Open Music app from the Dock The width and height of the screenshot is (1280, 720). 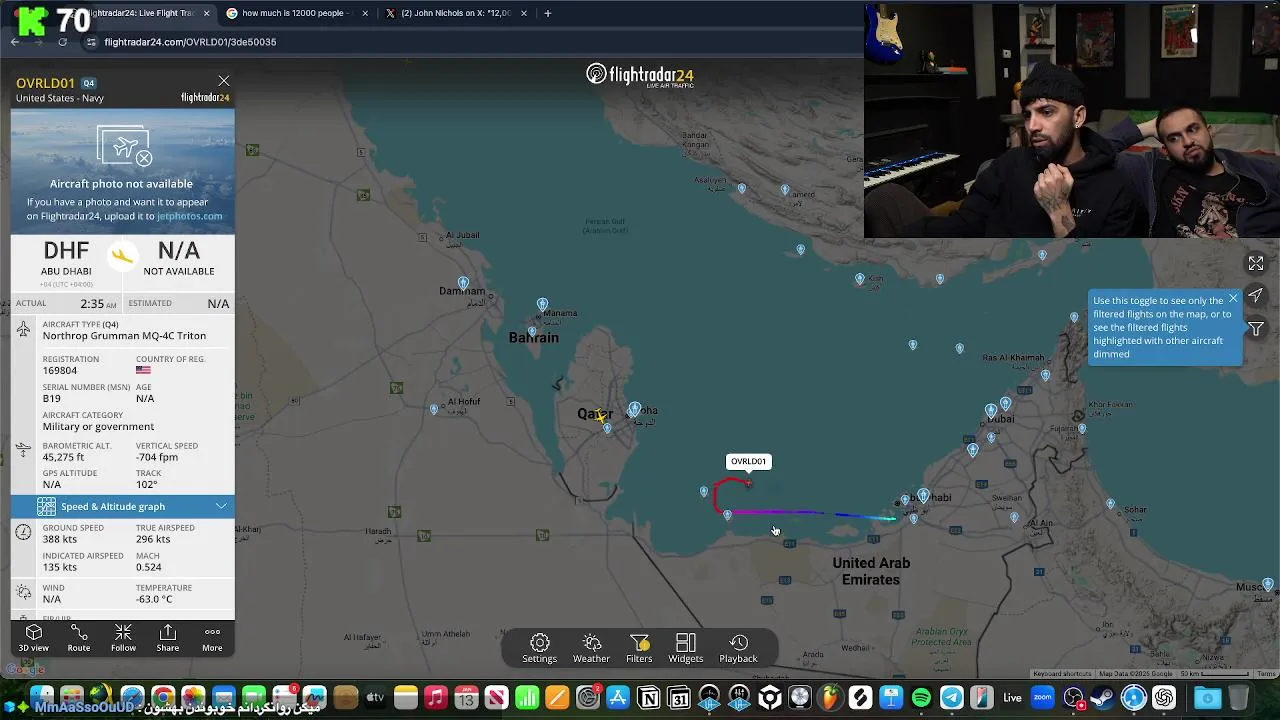[x=435, y=698]
